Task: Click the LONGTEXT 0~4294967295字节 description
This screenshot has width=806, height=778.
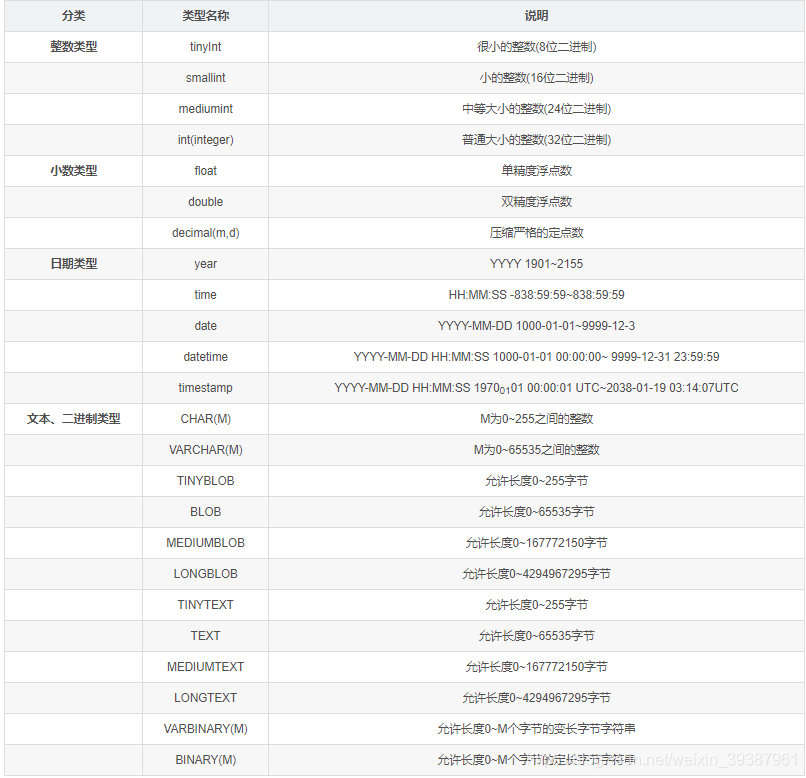Action: [536, 698]
